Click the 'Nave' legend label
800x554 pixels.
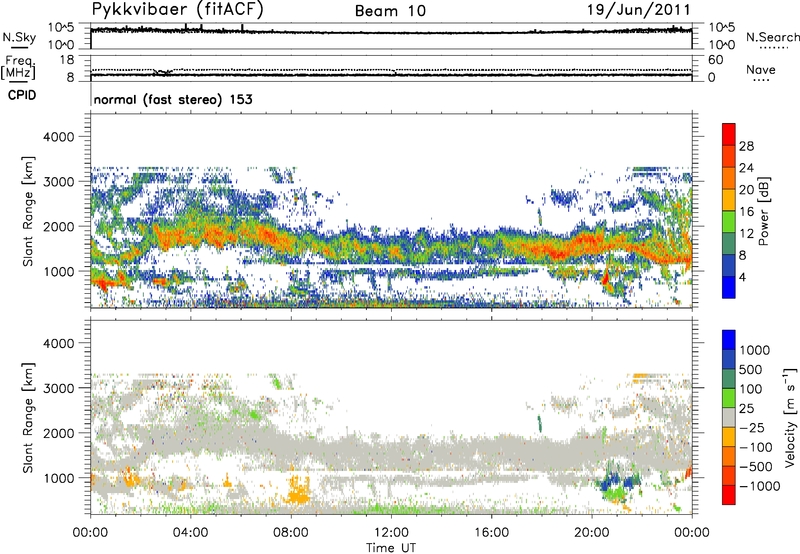coord(761,69)
